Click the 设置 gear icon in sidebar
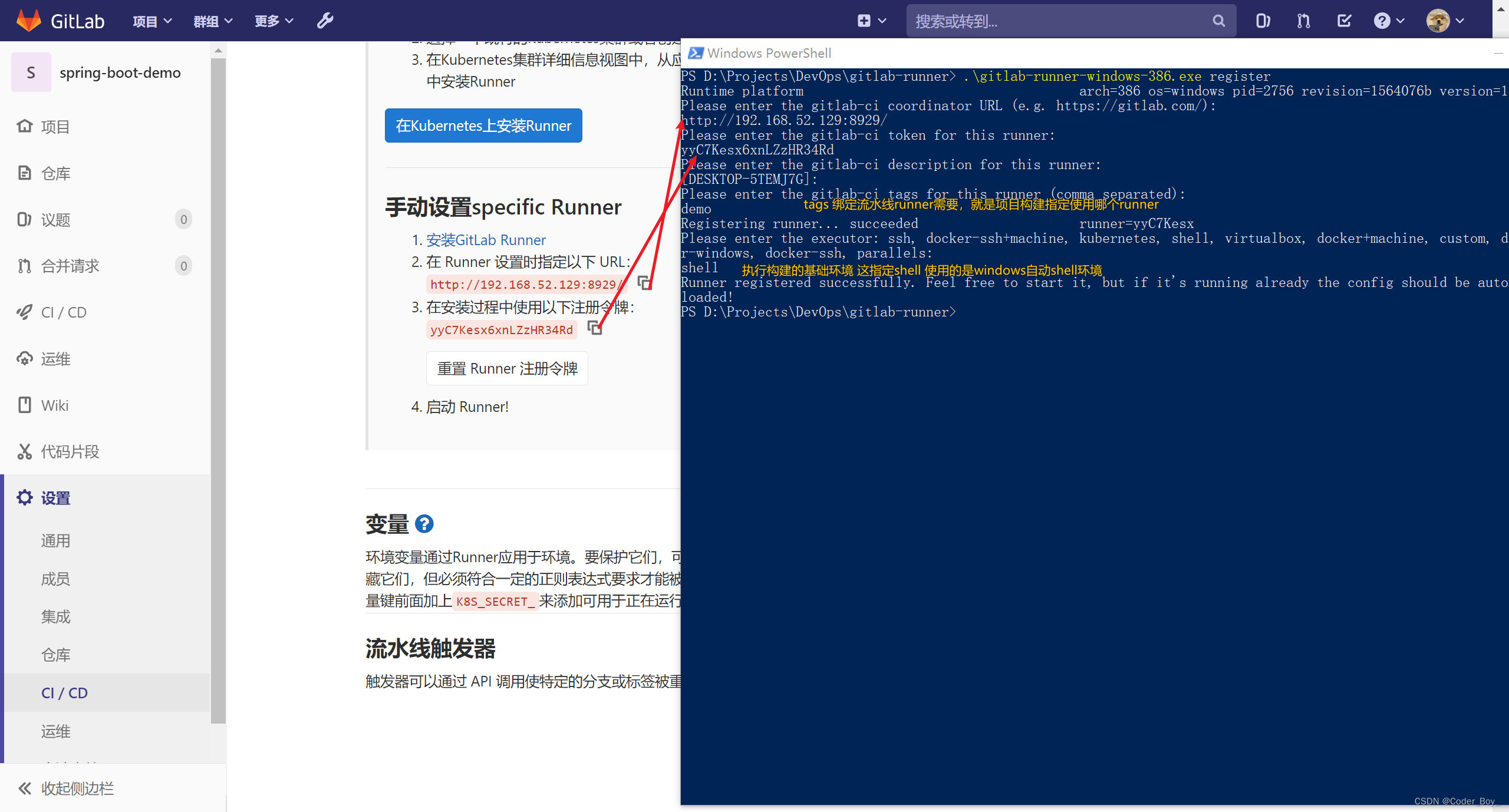 (25, 498)
